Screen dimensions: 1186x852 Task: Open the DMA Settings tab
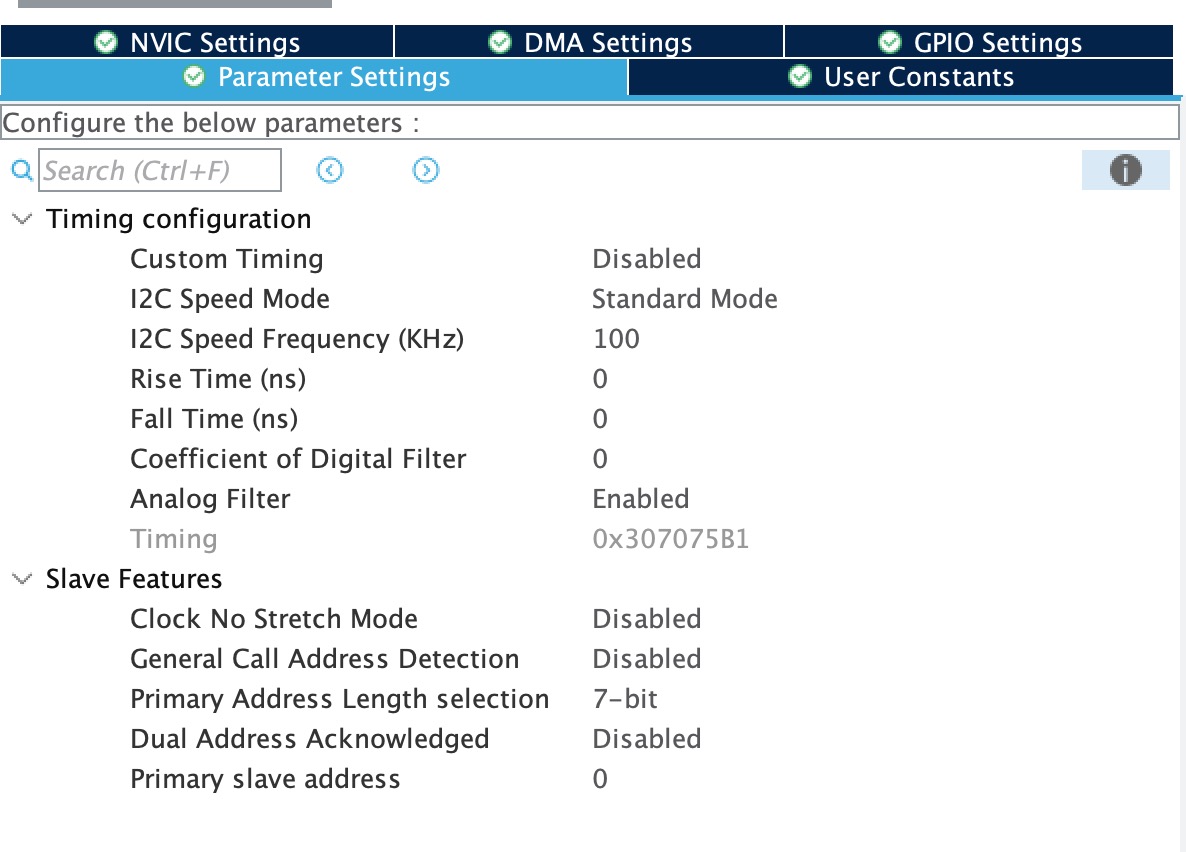coord(588,42)
